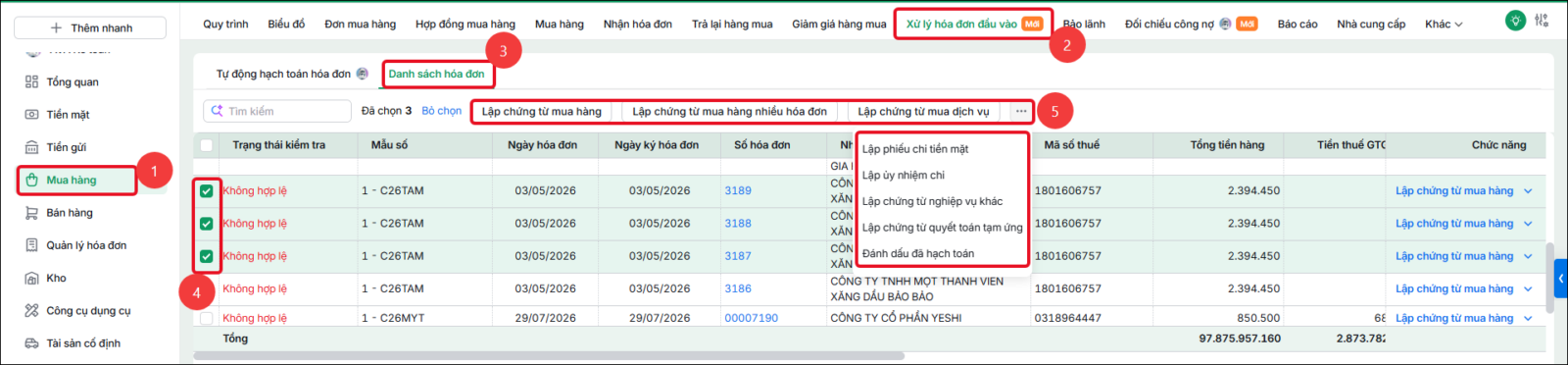1568x365 pixels.
Task: Open the three-dots more actions button
Action: click(x=1021, y=111)
